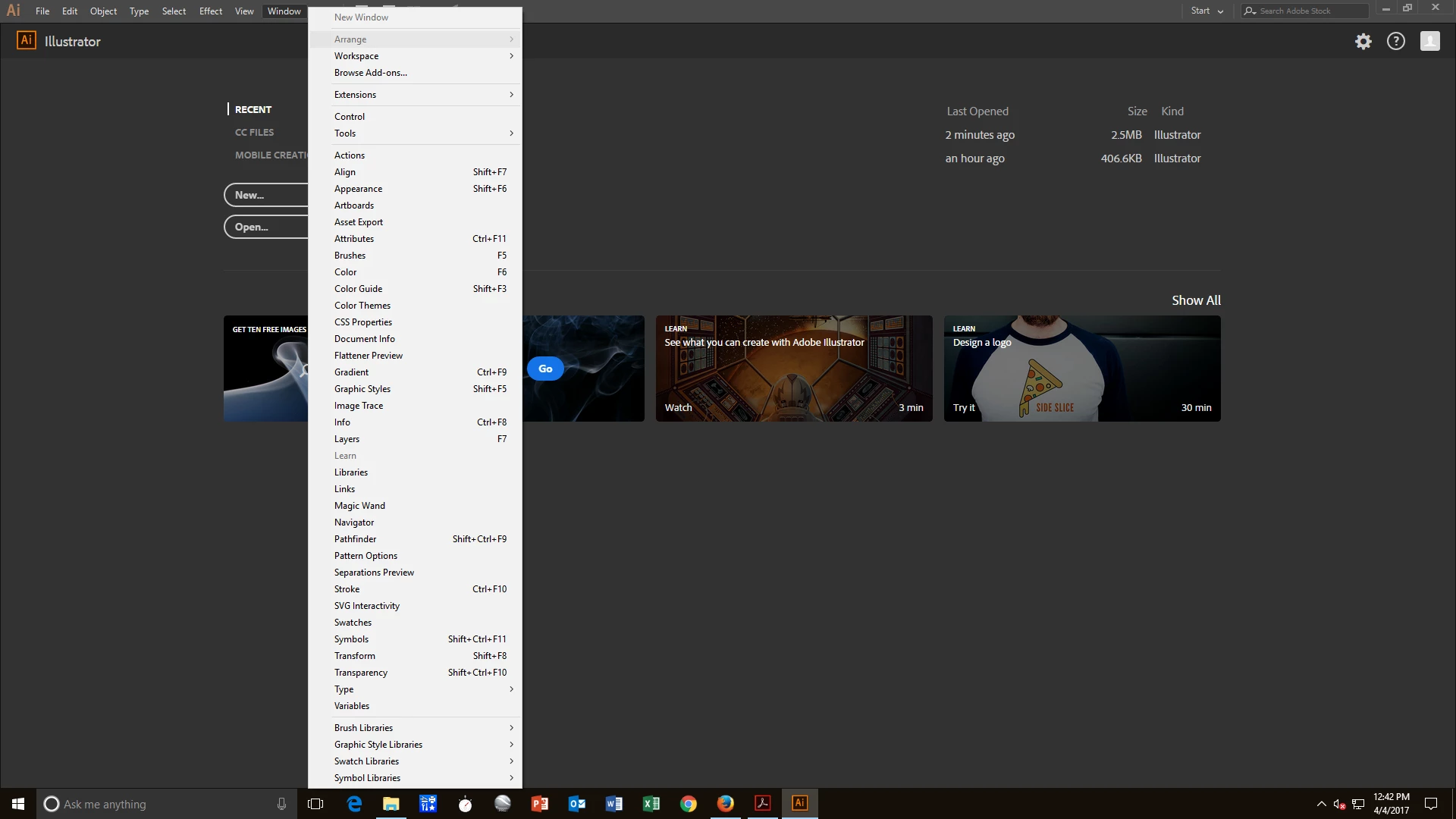The width and height of the screenshot is (1456, 819).
Task: Launch Google Chrome from the taskbar
Action: pyautogui.click(x=688, y=804)
